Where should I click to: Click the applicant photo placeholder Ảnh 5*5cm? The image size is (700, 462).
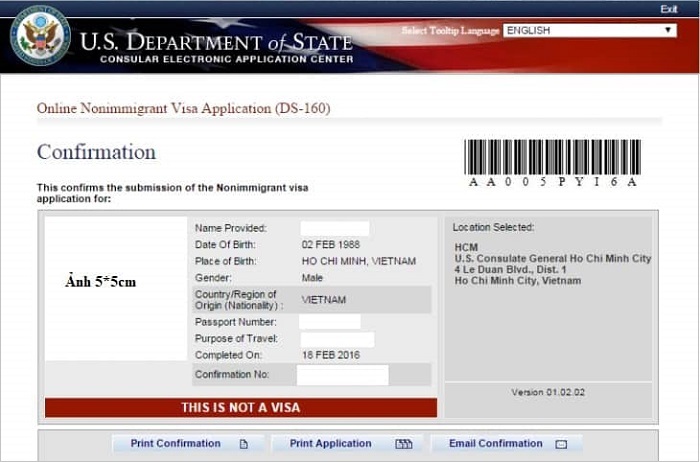pyautogui.click(x=116, y=289)
